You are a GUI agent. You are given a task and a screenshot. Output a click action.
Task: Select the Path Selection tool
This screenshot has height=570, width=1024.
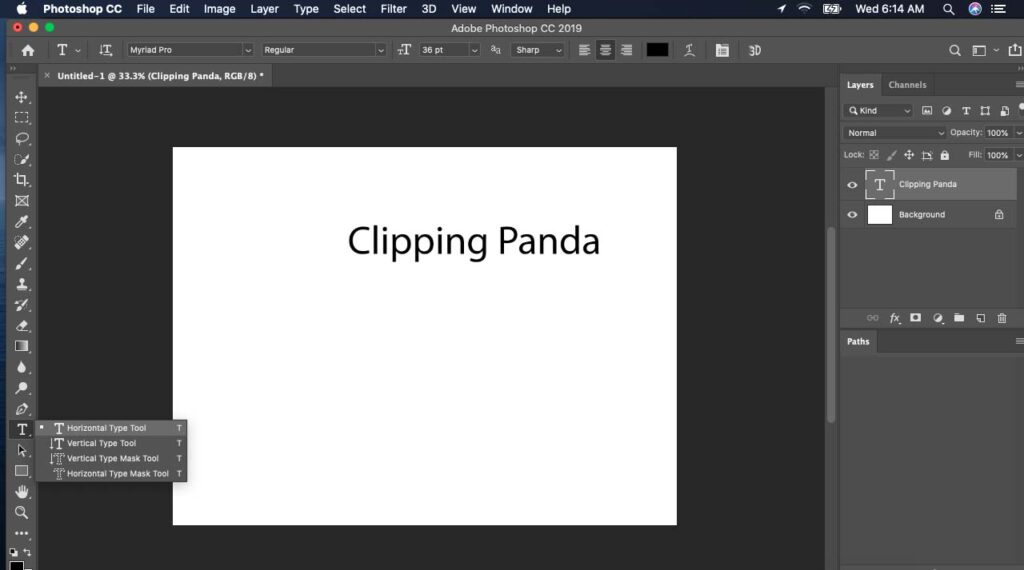coord(22,451)
